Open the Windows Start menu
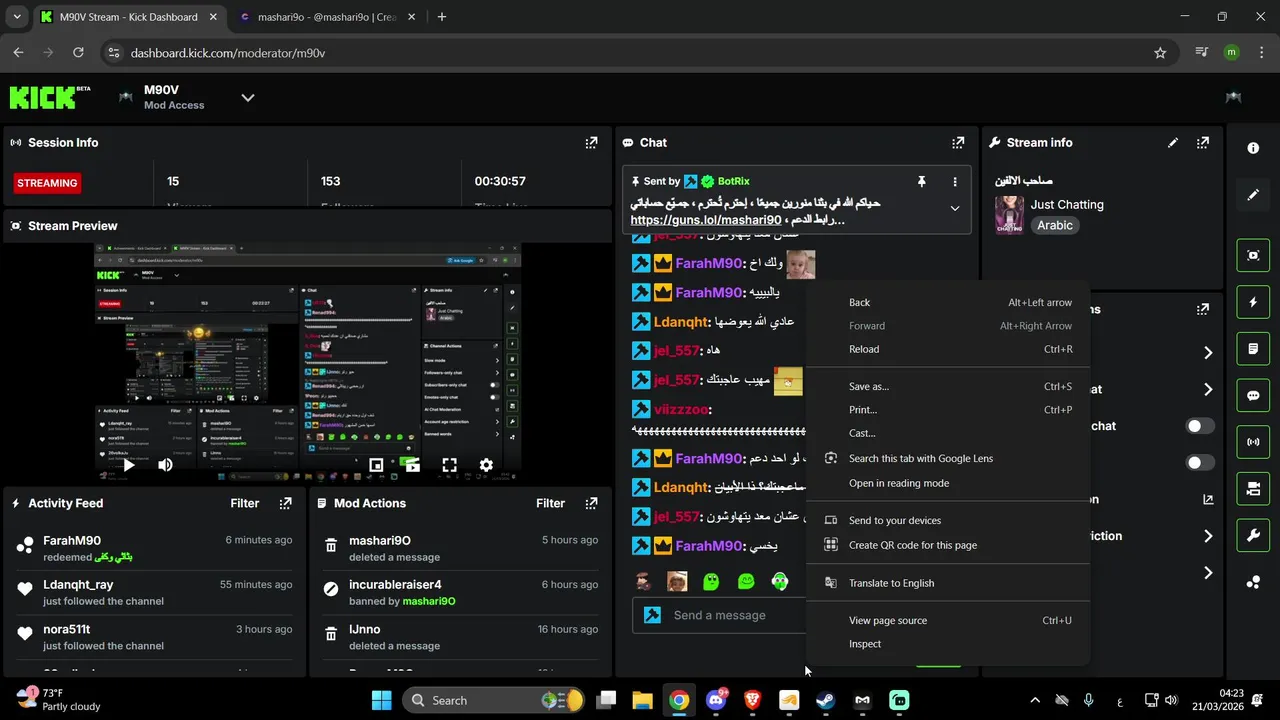The height and width of the screenshot is (720, 1280). 382,700
